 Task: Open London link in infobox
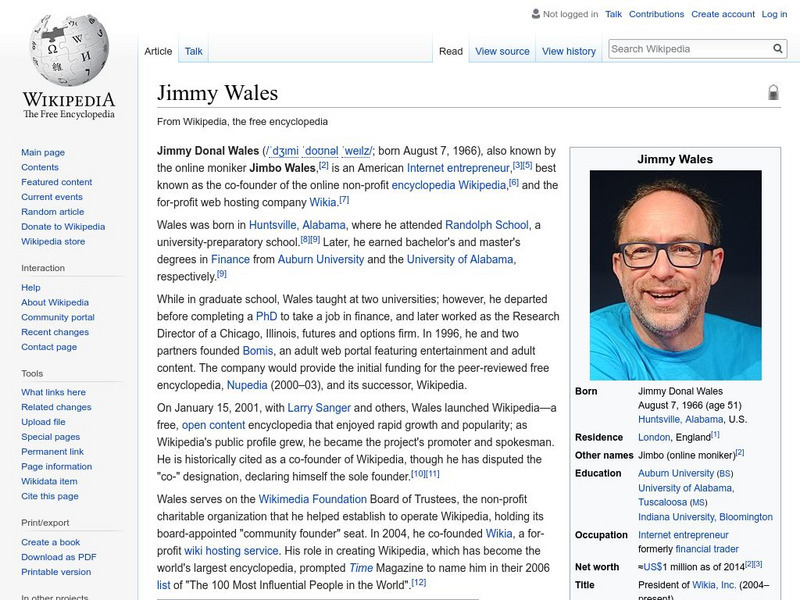pyautogui.click(x=654, y=437)
